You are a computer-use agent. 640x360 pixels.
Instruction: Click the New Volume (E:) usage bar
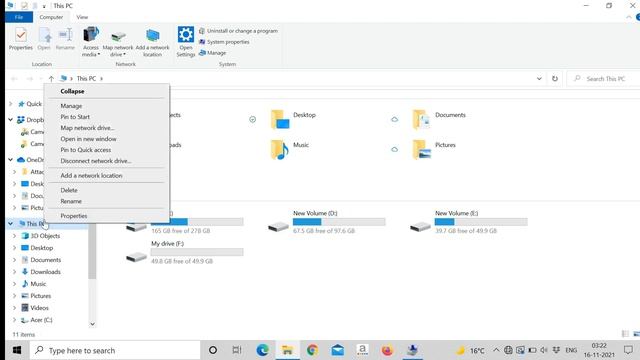[481, 222]
